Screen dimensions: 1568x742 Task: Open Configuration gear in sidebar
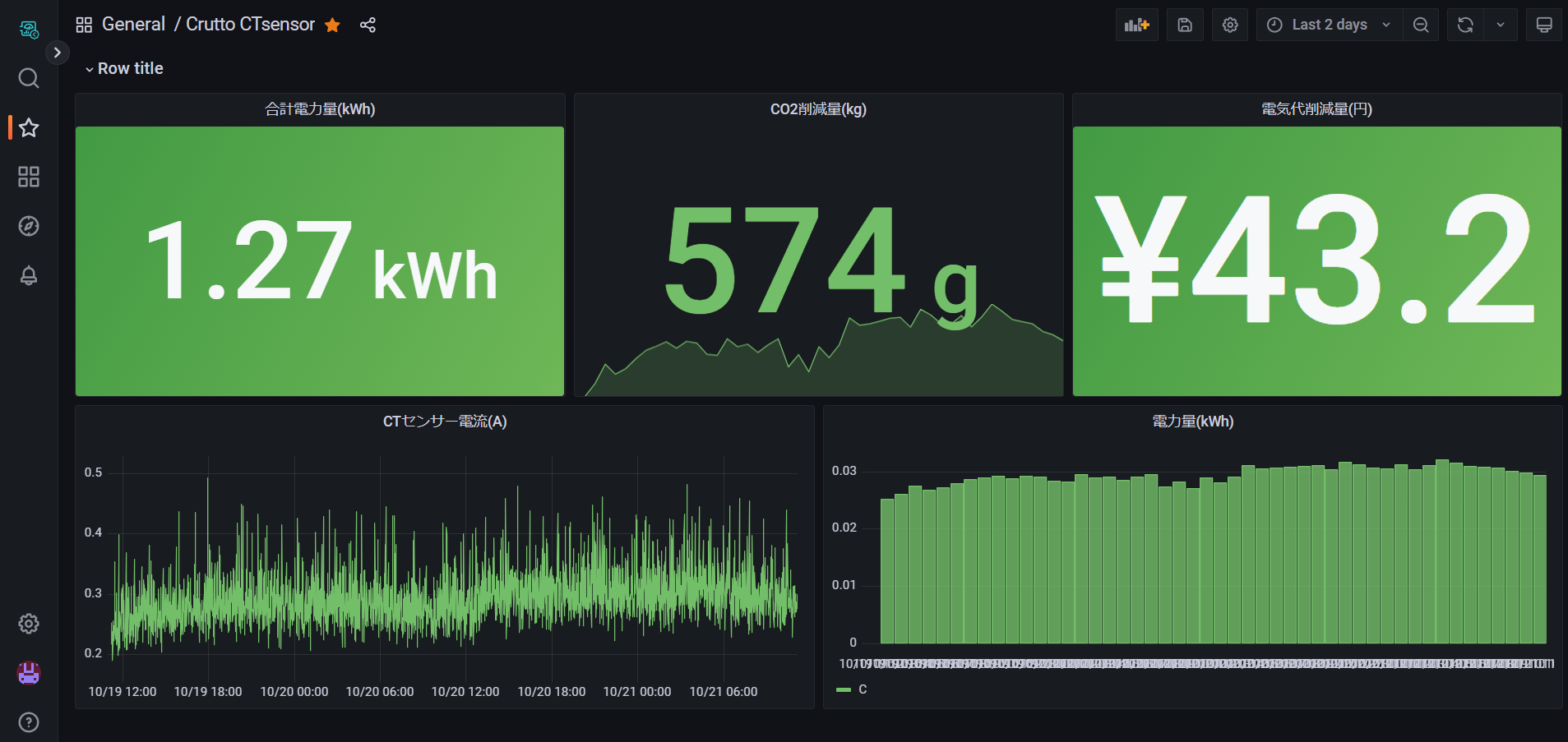point(29,624)
